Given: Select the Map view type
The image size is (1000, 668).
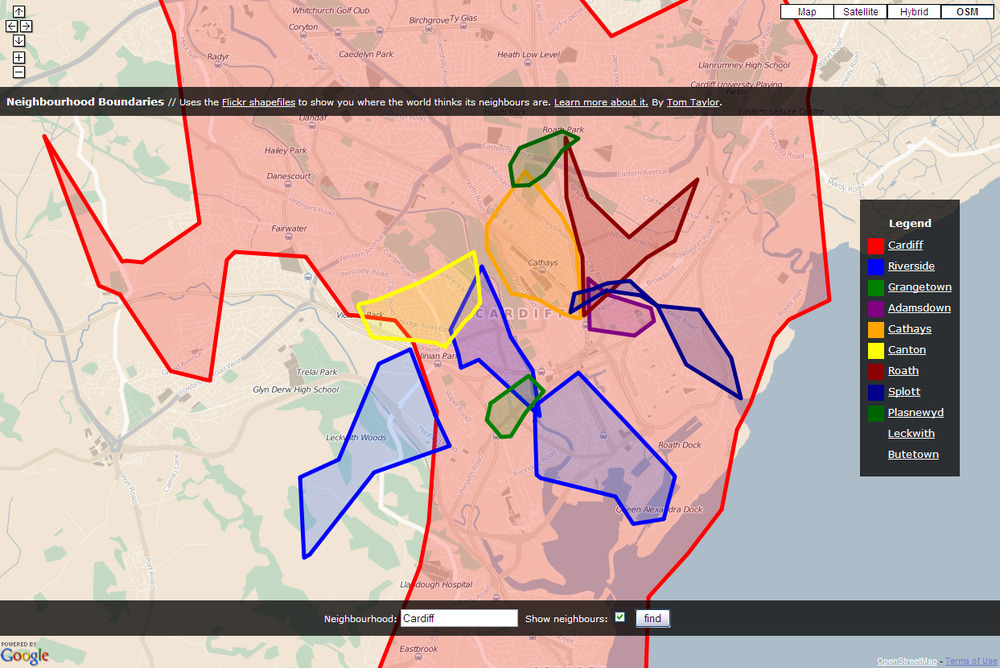Looking at the screenshot, I should pyautogui.click(x=807, y=12).
